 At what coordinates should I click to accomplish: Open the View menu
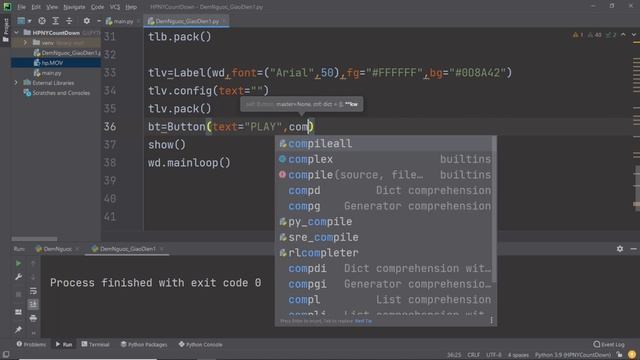click(x=52, y=7)
